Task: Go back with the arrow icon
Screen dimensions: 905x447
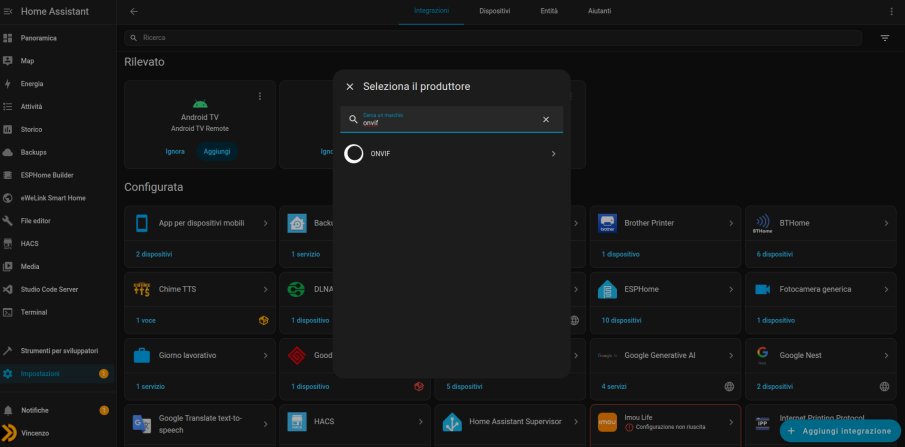Action: click(134, 12)
